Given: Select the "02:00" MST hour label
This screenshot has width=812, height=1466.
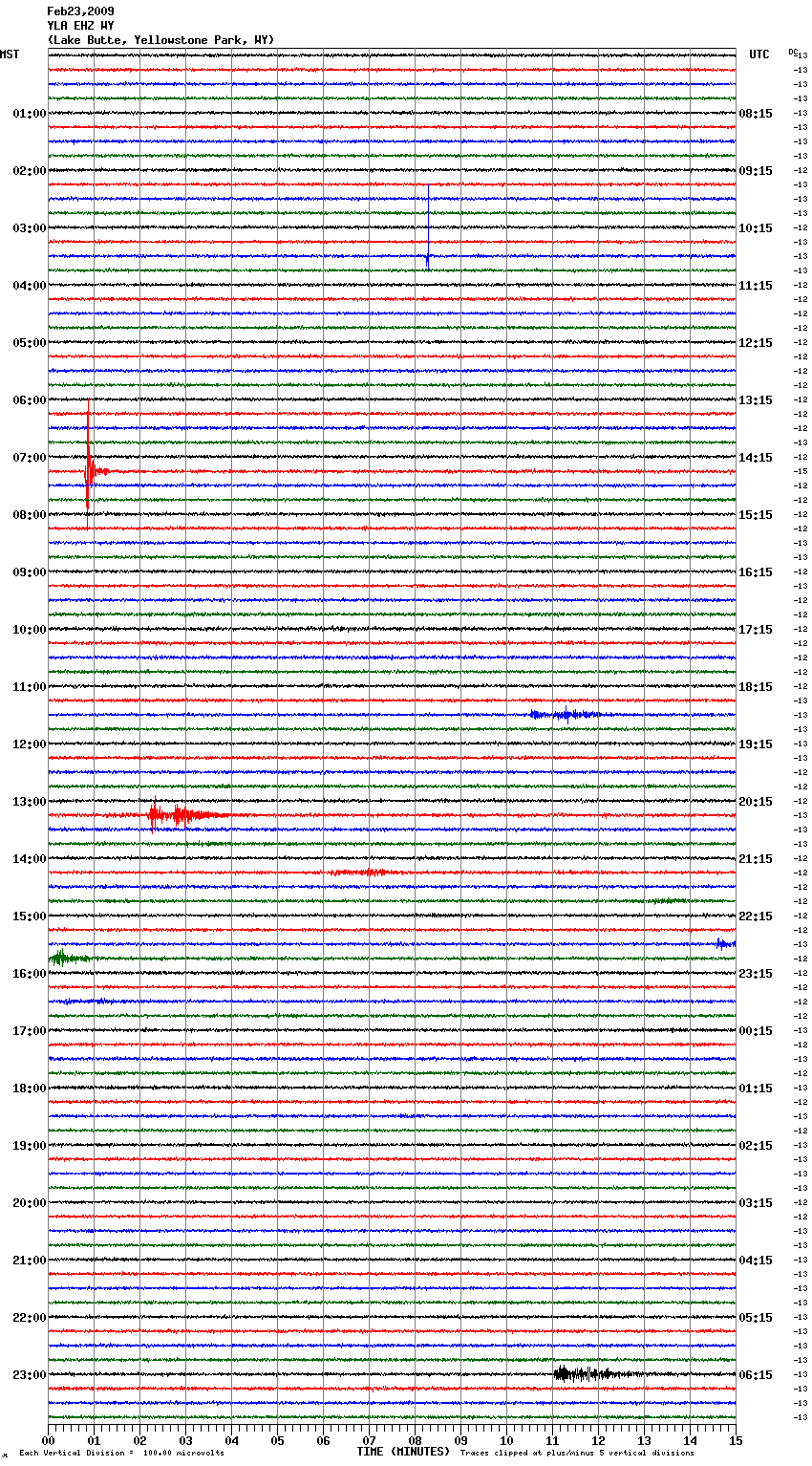Looking at the screenshot, I should click(29, 171).
